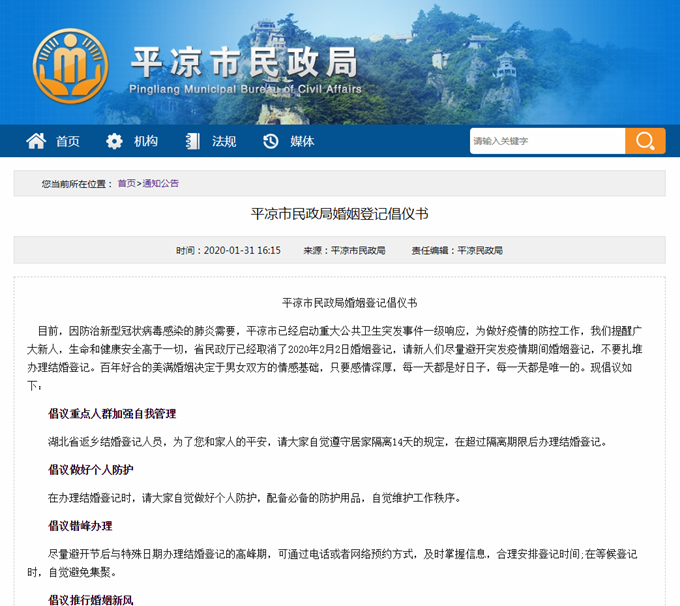Viewport: 680px width, 606px height.
Task: Click the 平凉市民政局 header title
Action: point(244,62)
